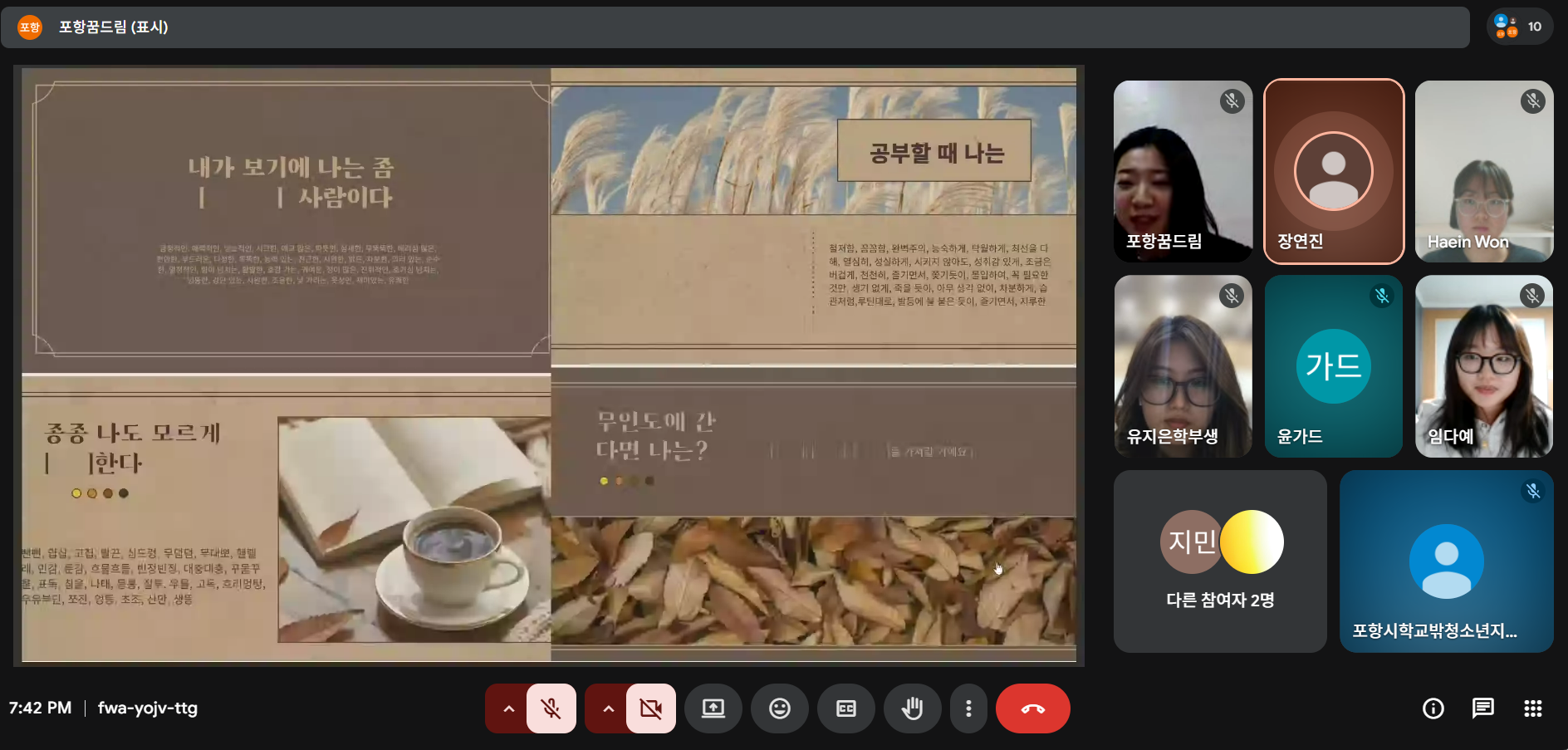Turn on closed captions
The image size is (1568, 750).
click(845, 708)
